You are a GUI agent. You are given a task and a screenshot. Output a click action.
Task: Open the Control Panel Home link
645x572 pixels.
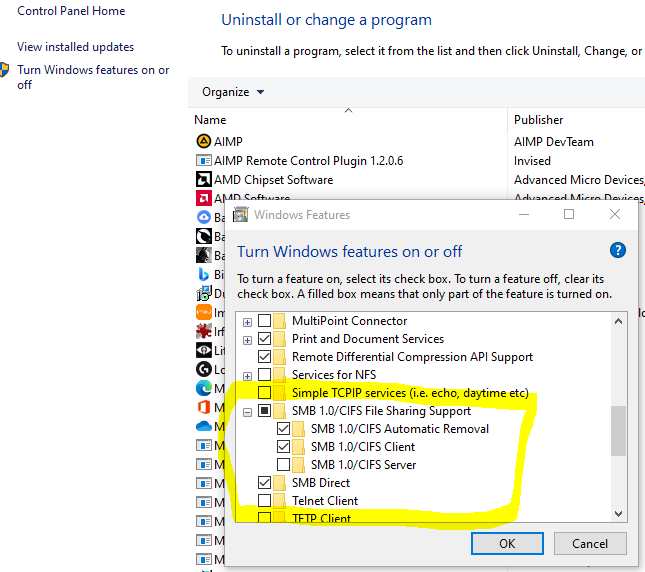point(71,11)
